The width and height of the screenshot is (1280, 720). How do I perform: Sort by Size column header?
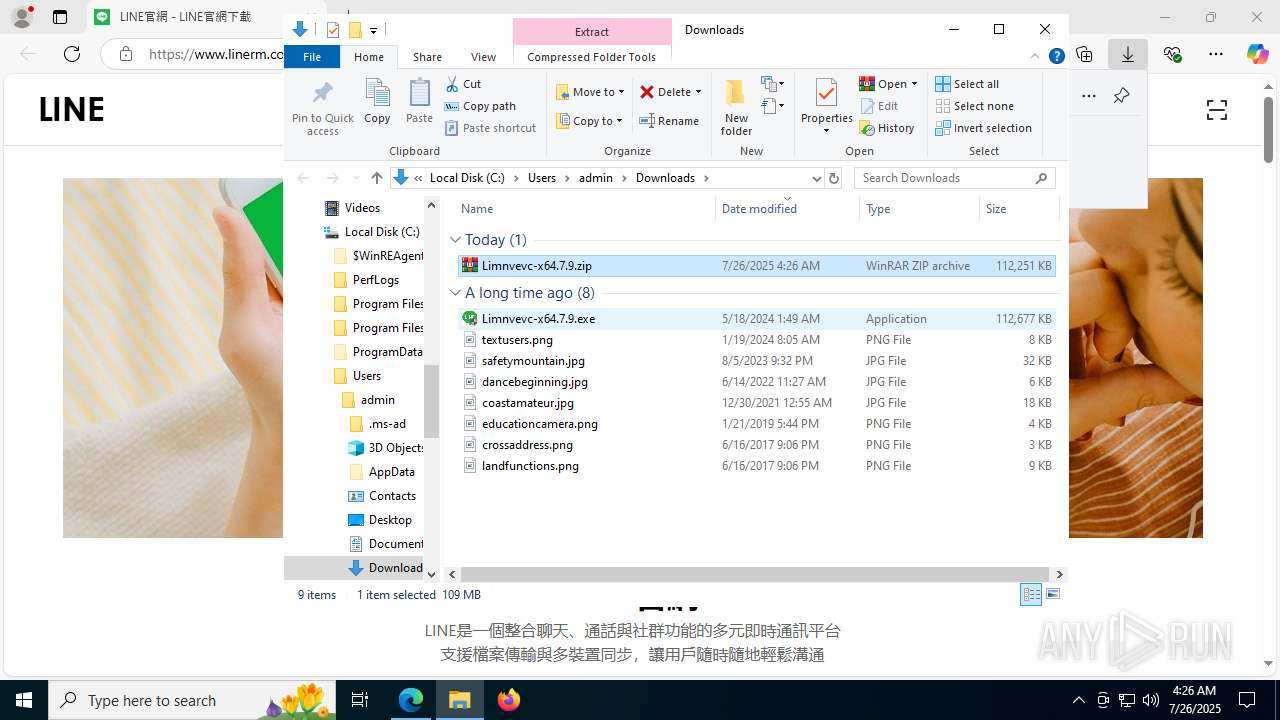point(1018,209)
